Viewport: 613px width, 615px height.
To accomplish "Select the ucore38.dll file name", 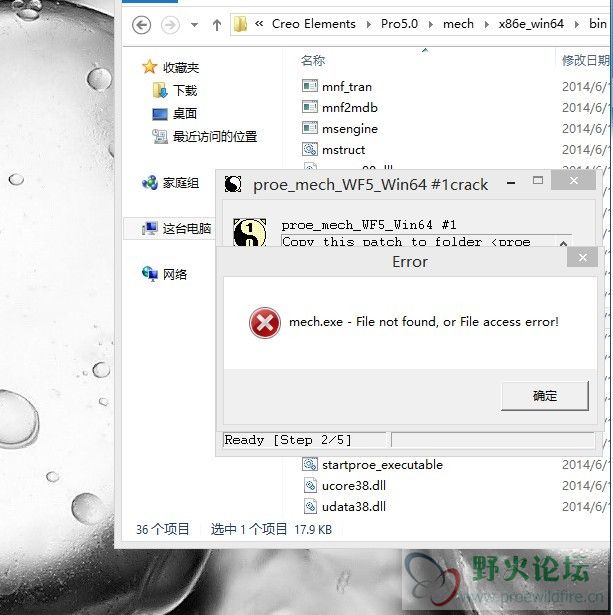I will (354, 486).
